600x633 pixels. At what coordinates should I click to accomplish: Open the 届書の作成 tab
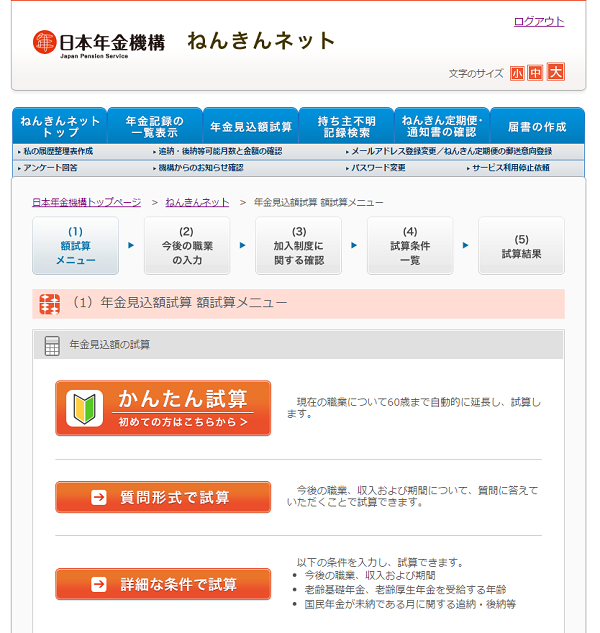537,126
